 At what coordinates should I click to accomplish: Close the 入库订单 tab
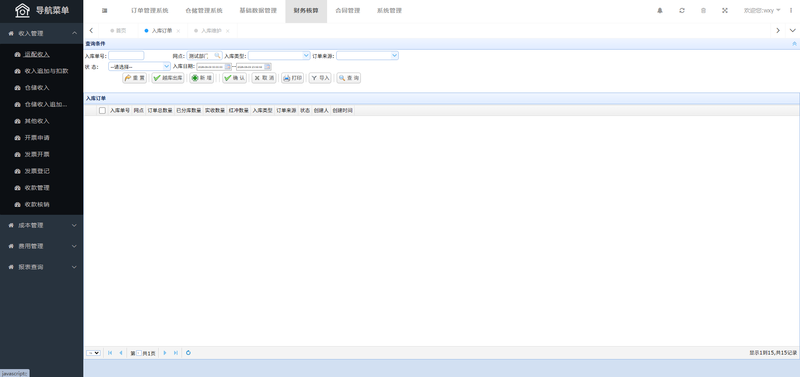pos(178,31)
